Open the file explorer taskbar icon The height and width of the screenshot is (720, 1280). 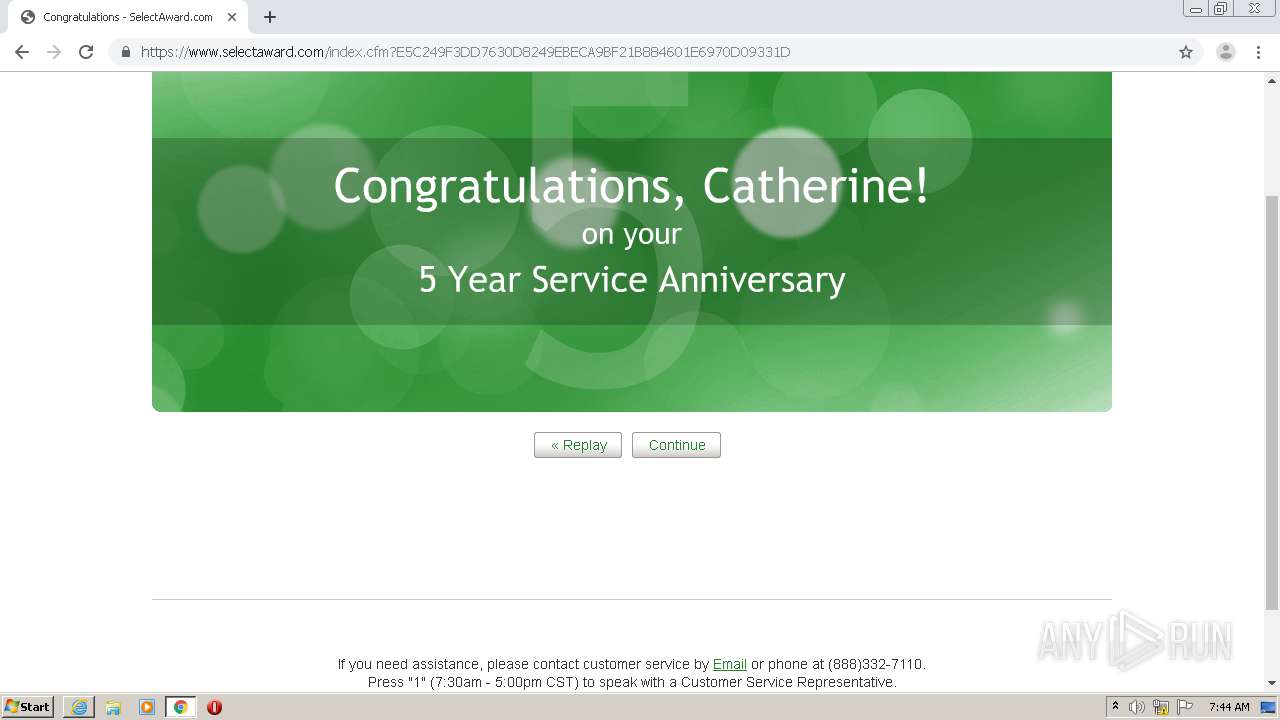[113, 707]
